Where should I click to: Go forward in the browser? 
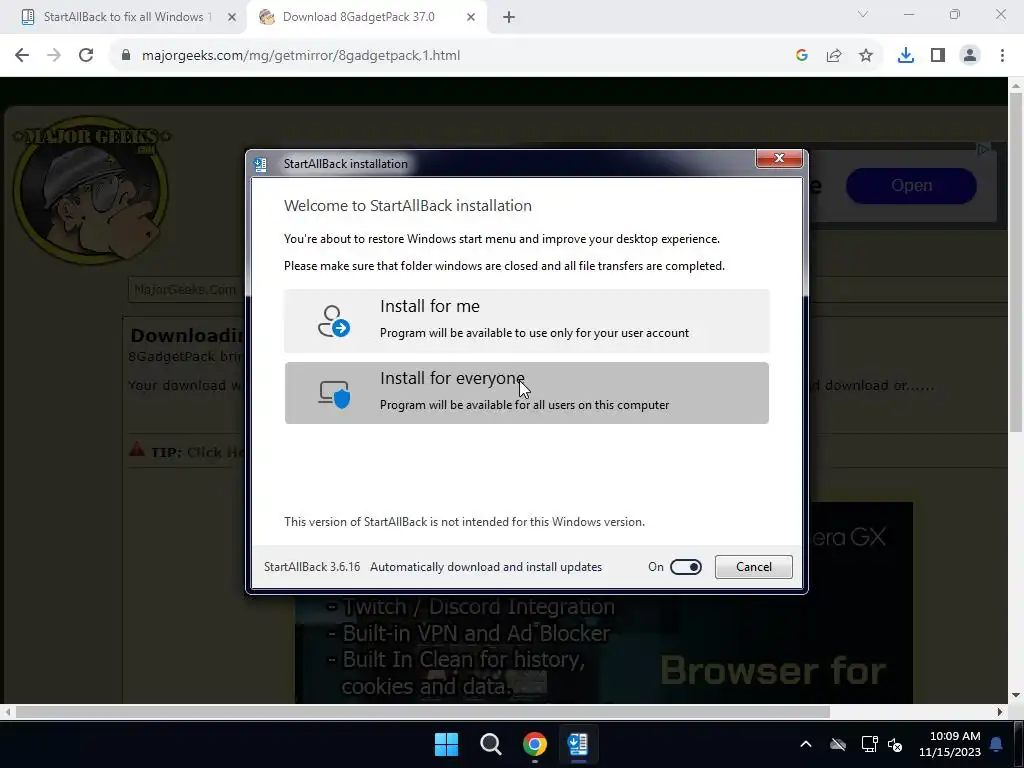tap(54, 56)
